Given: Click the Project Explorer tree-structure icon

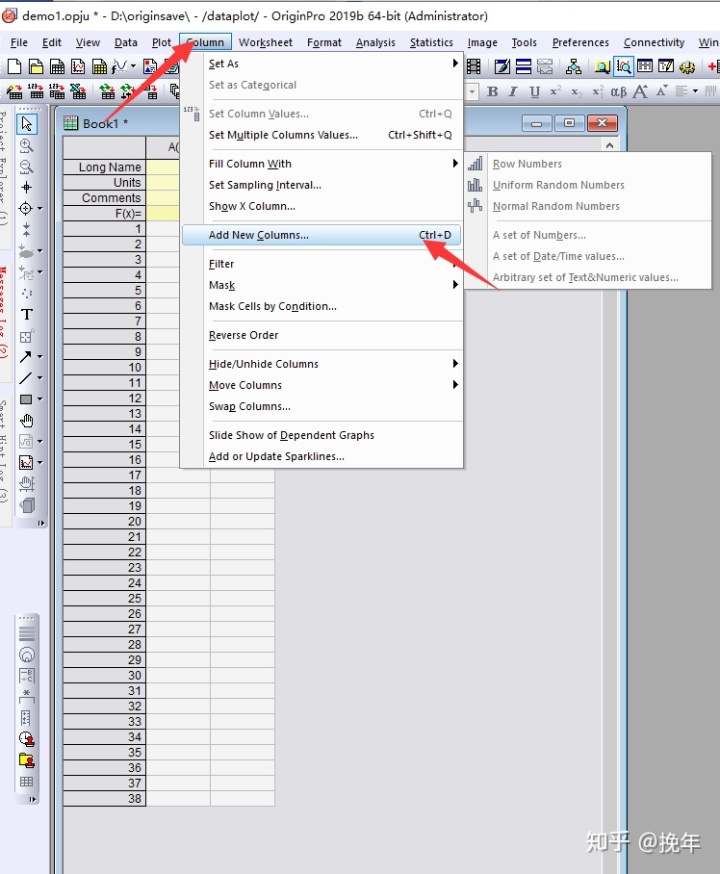Looking at the screenshot, I should click(x=573, y=67).
